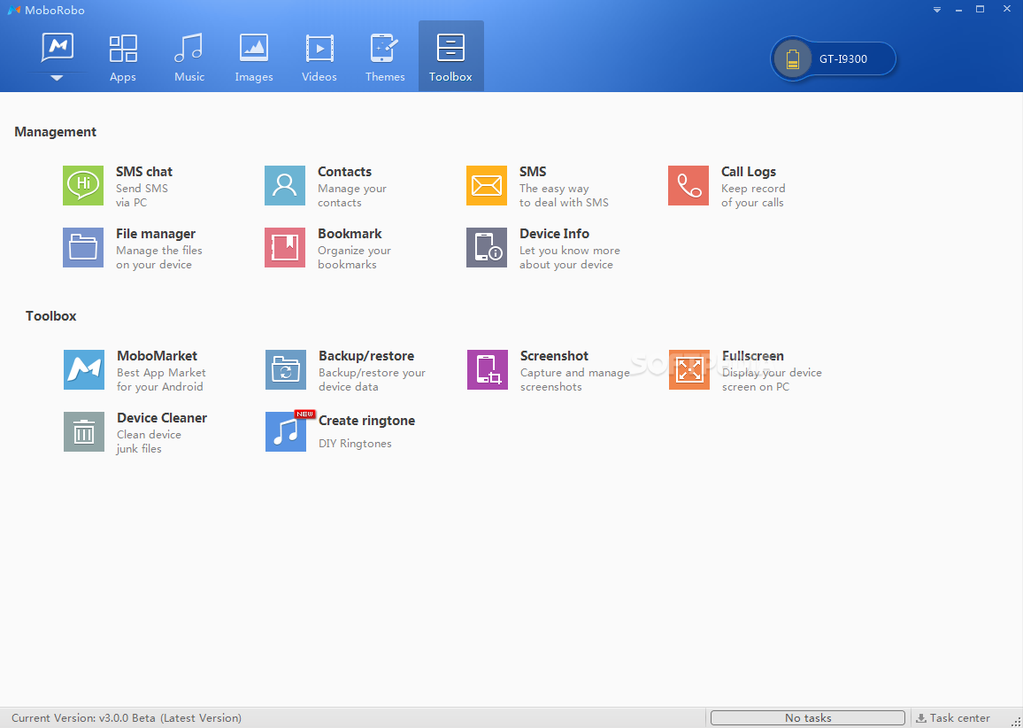
Task: Launch the MoboMarket icon
Action: (x=84, y=370)
